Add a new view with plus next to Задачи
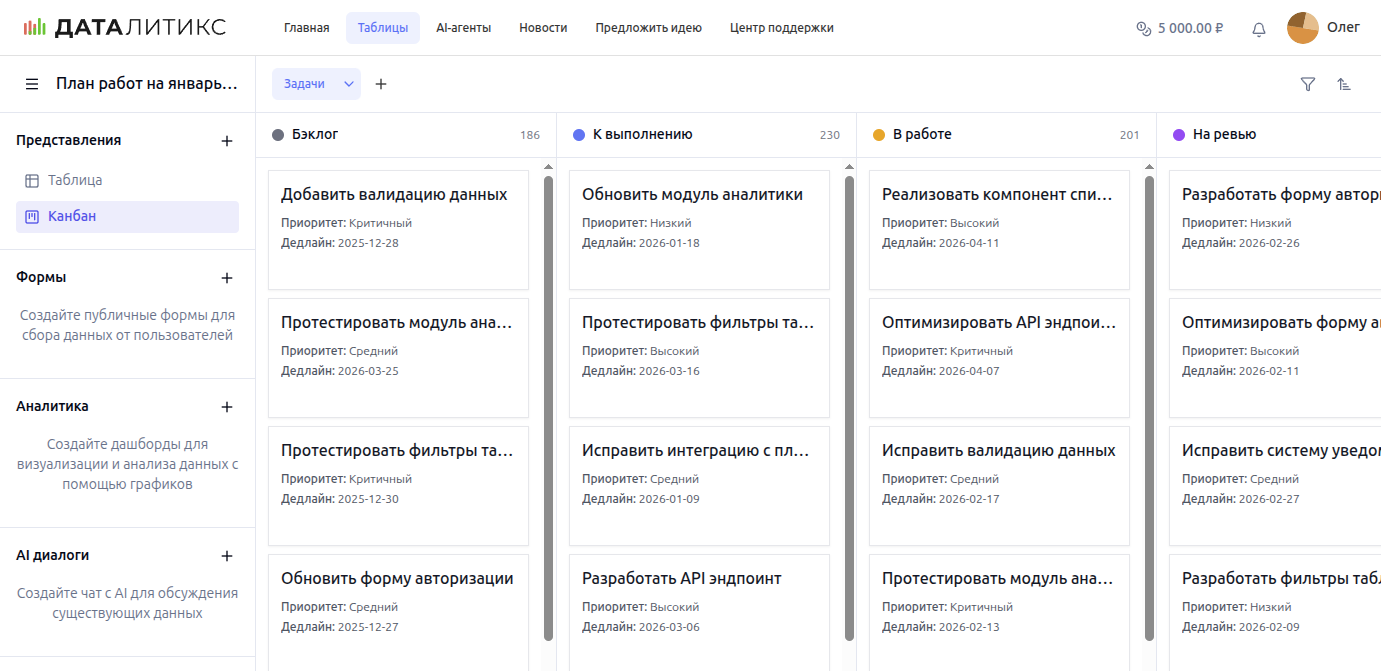1381x671 pixels. click(381, 84)
